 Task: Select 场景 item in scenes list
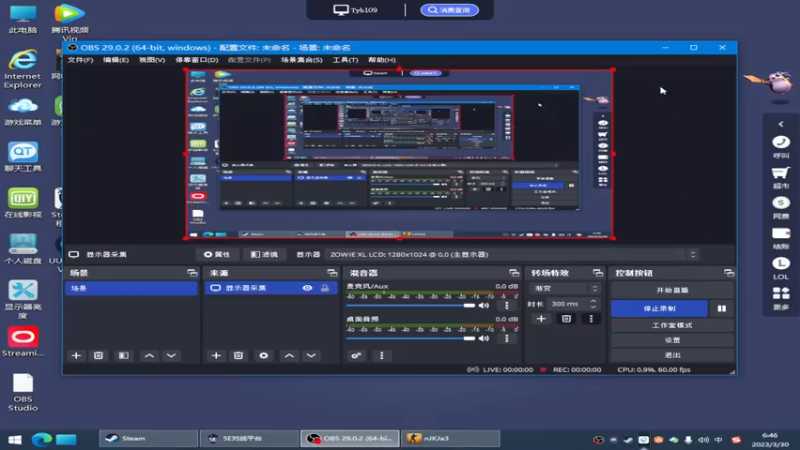[131, 288]
